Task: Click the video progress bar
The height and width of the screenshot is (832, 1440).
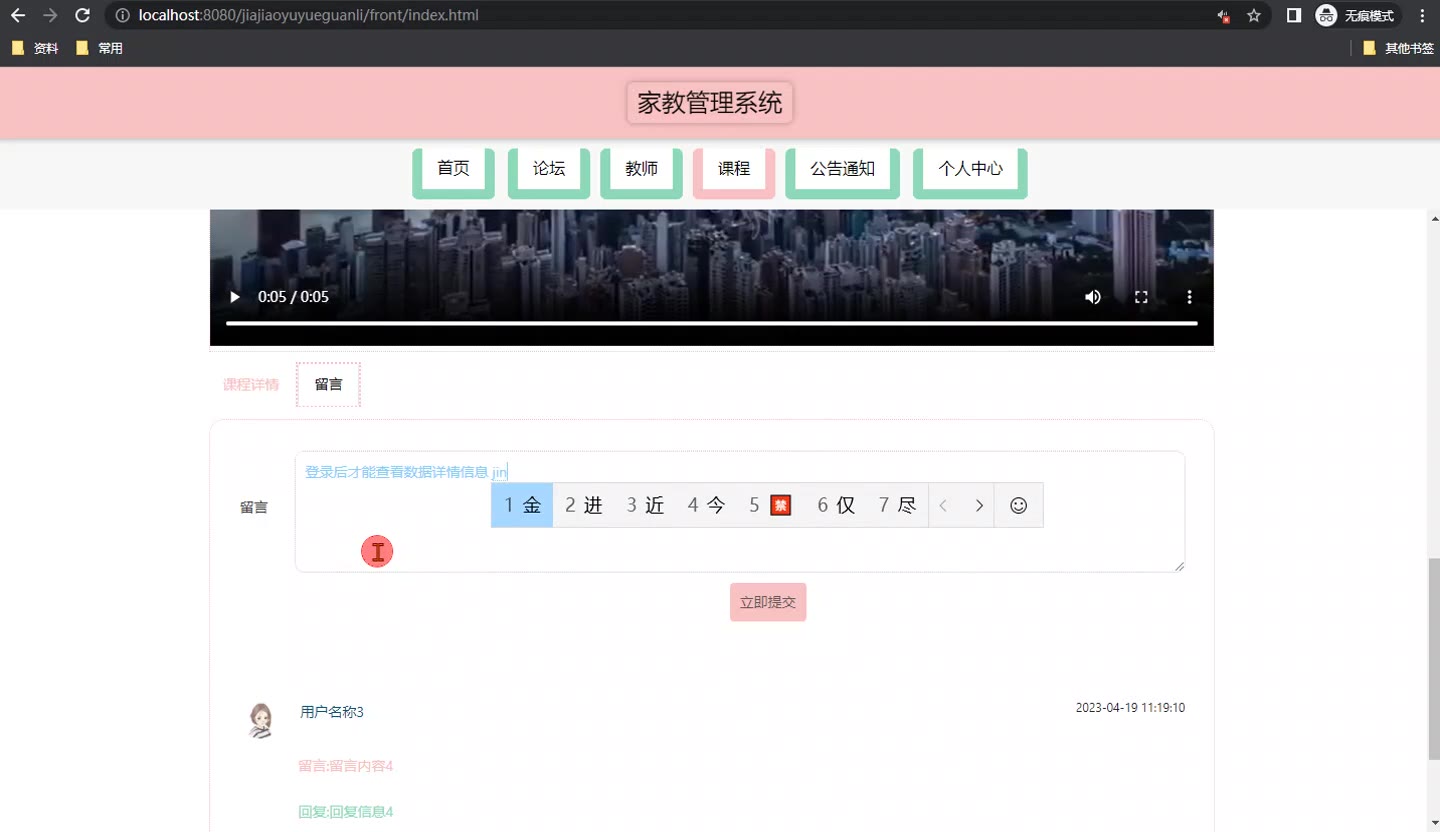Action: point(711,323)
